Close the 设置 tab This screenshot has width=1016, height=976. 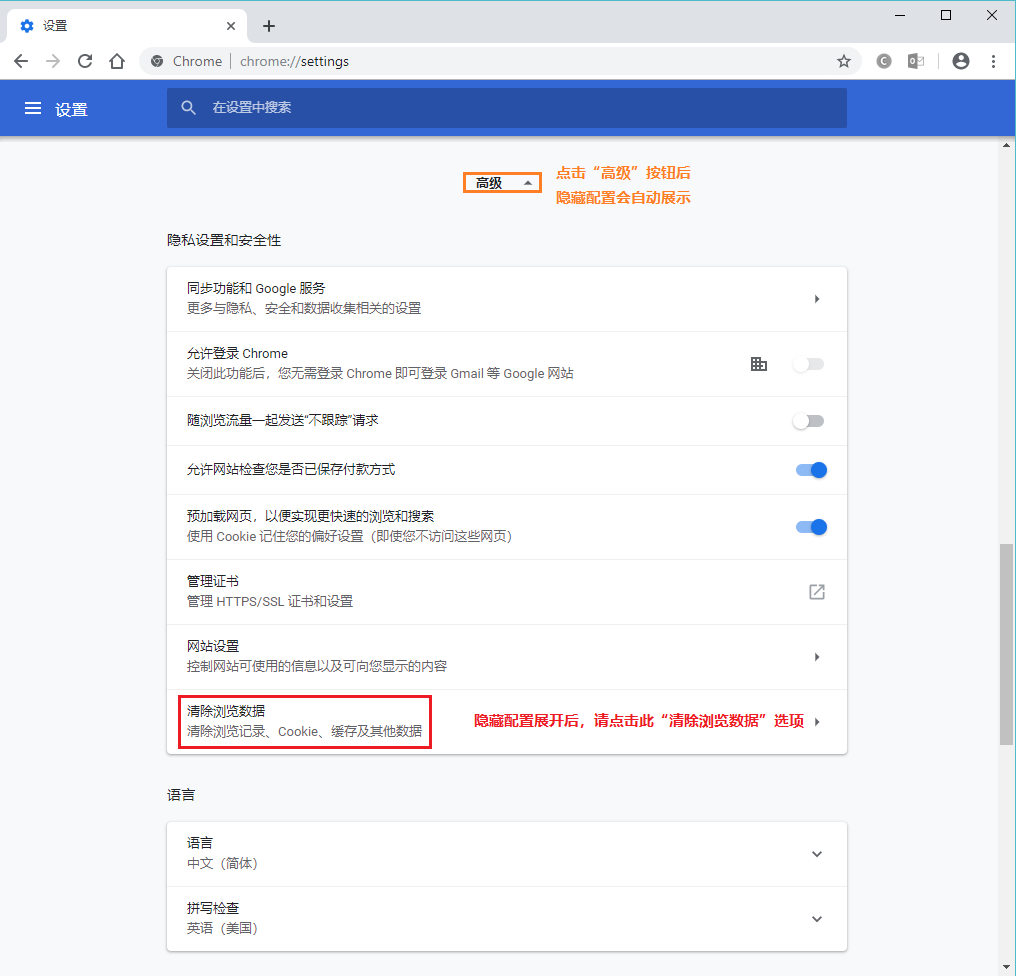pos(231,26)
